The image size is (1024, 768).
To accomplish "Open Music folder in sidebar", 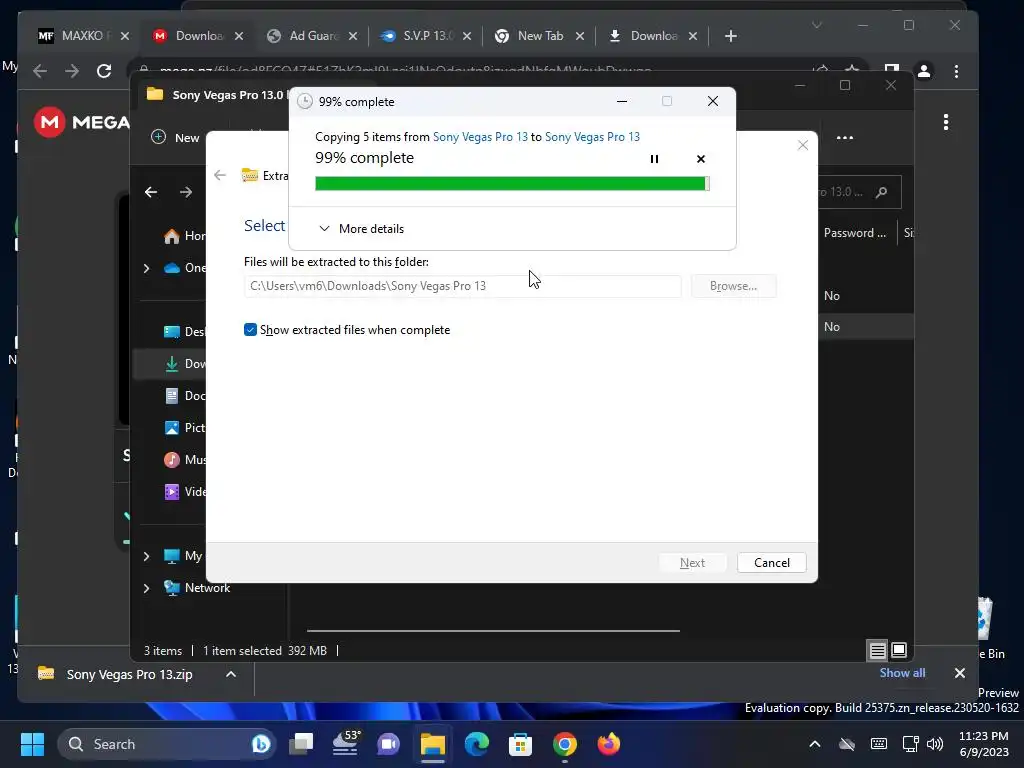I will [184, 460].
